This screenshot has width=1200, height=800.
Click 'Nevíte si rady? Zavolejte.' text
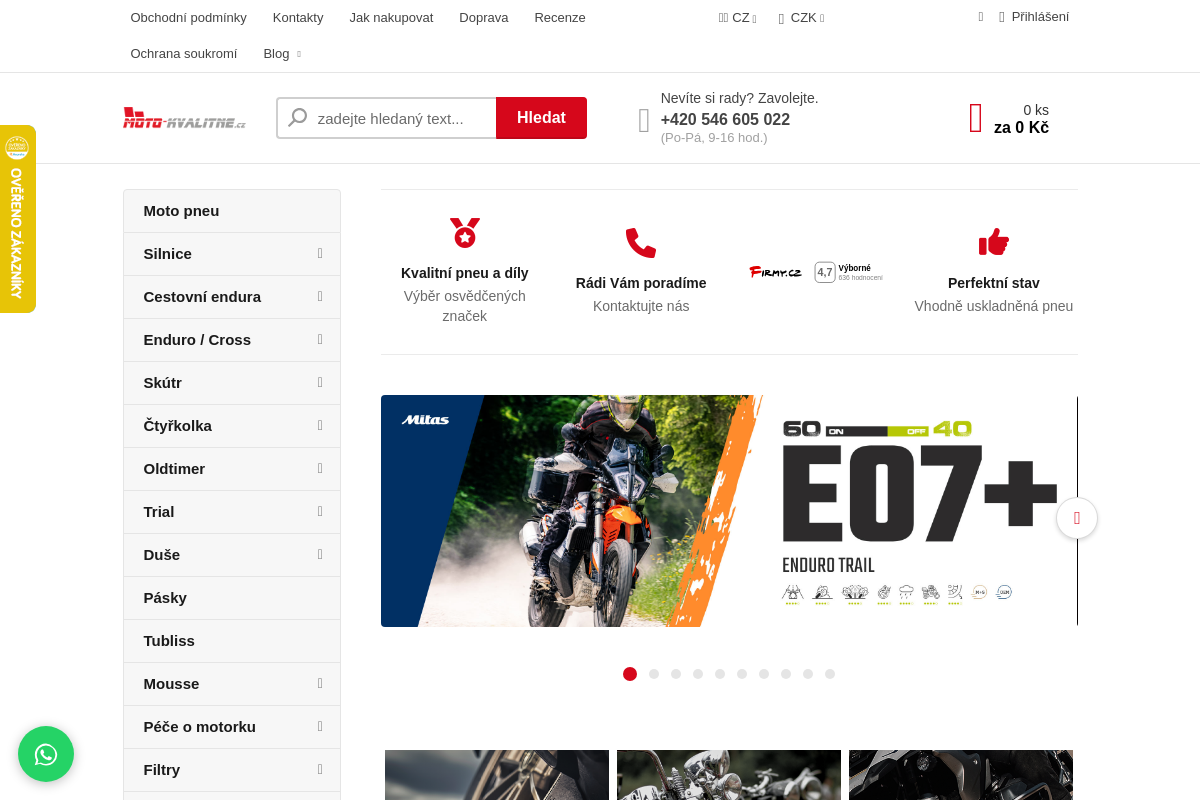click(739, 98)
